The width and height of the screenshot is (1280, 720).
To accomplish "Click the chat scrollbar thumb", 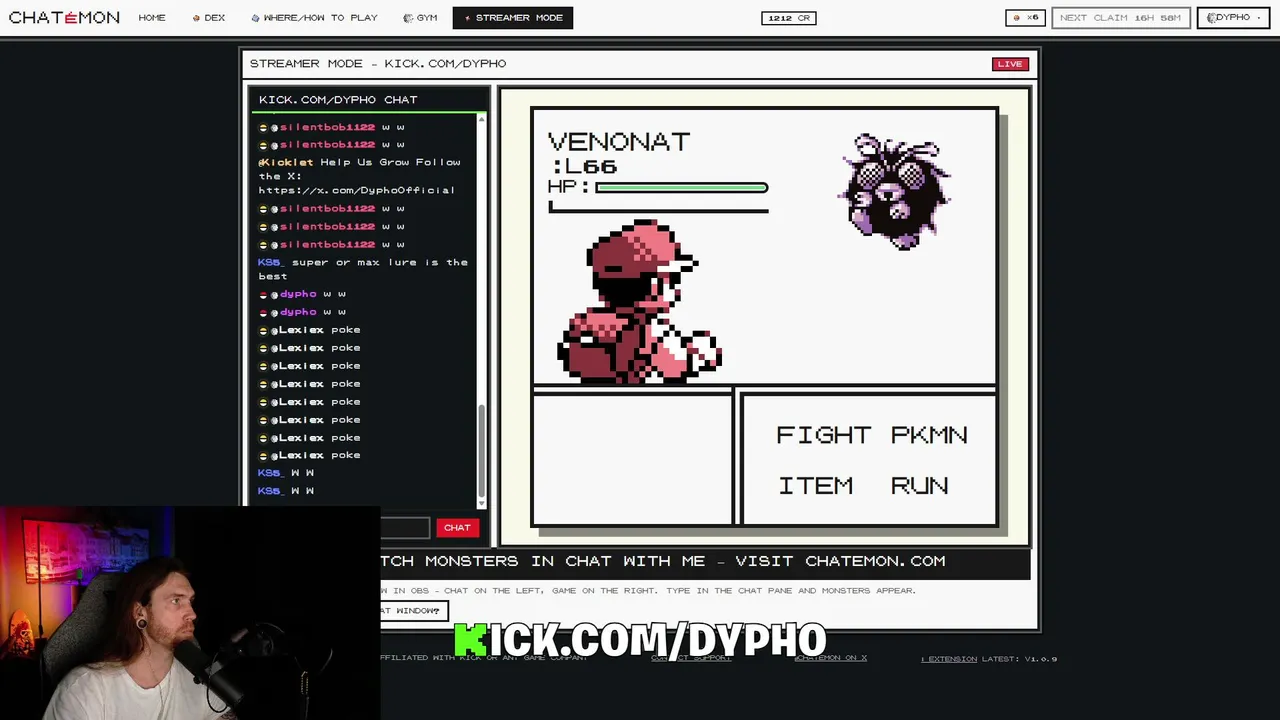I will (481, 451).
